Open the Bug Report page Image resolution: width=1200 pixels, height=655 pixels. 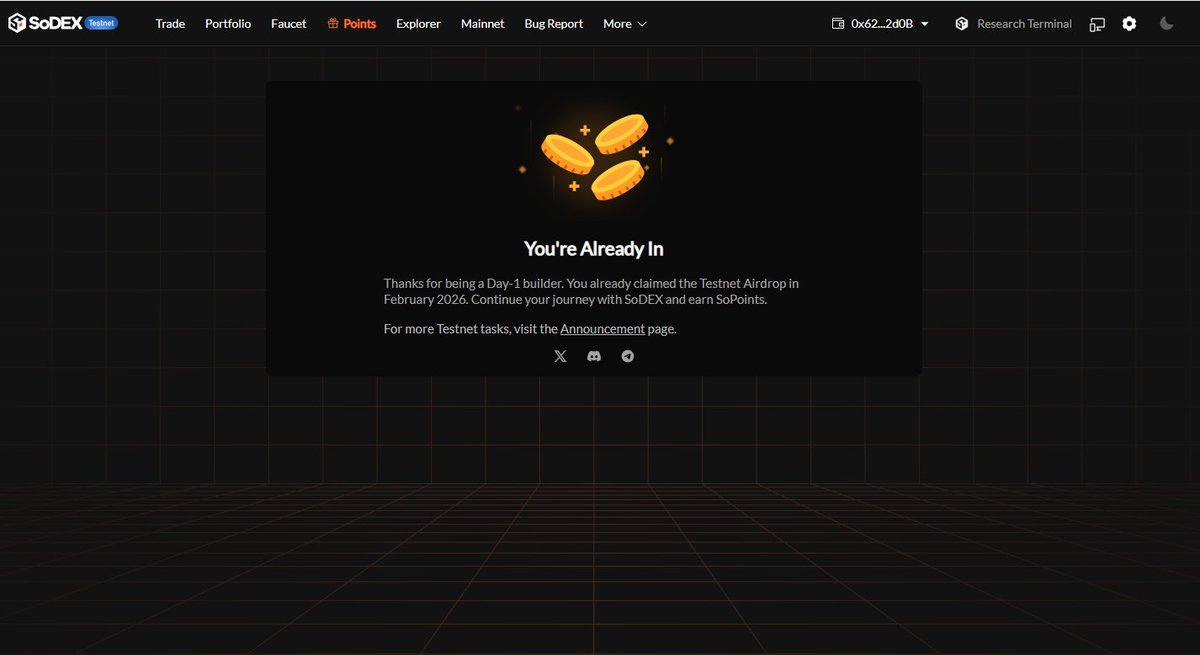554,23
